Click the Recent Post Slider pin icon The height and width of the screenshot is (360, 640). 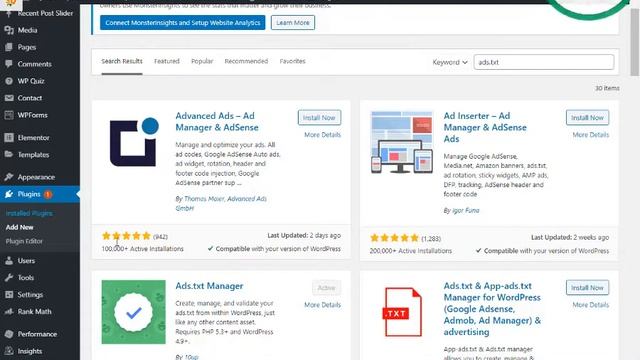(9, 13)
